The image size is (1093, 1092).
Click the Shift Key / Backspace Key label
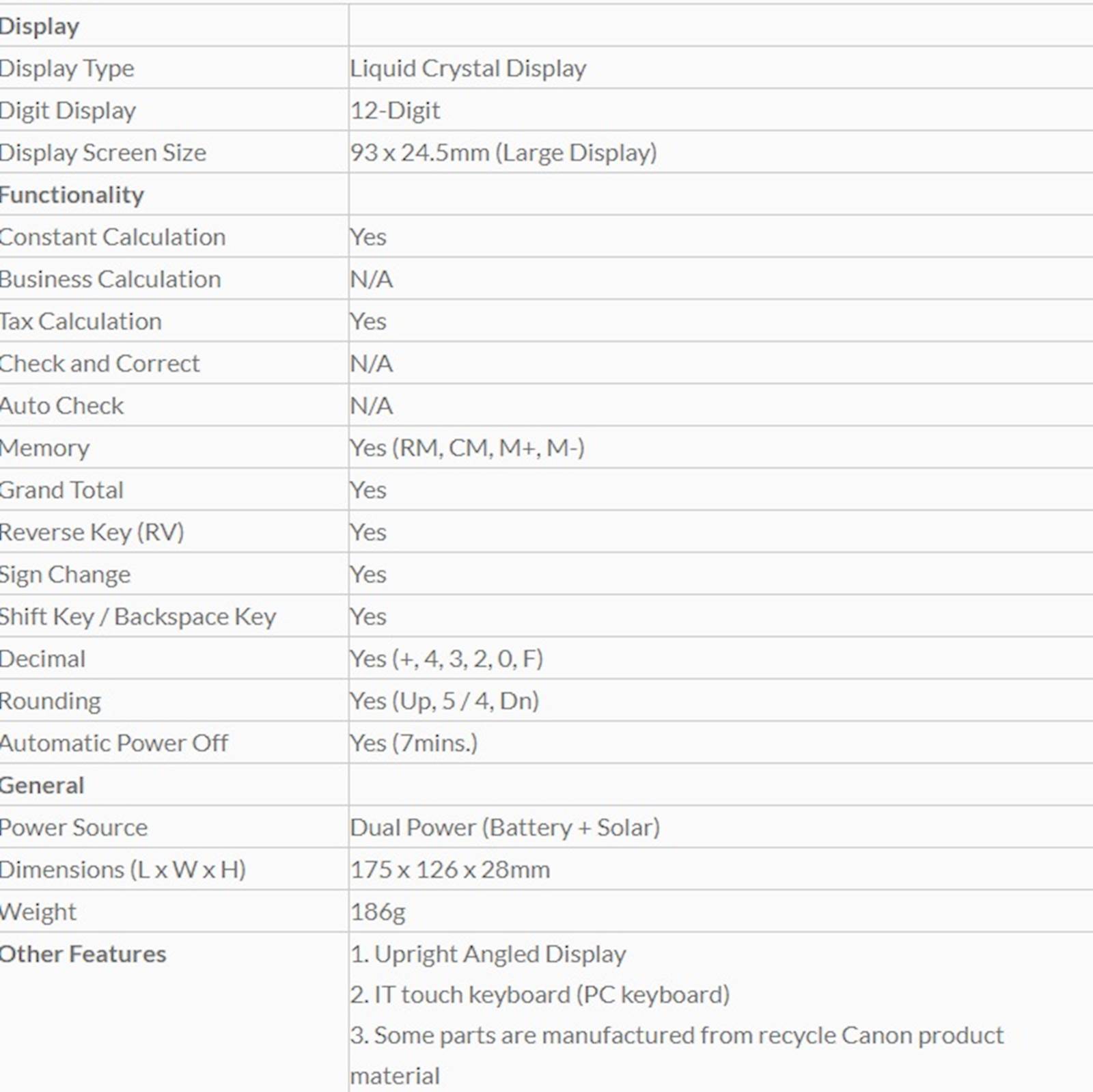[138, 616]
